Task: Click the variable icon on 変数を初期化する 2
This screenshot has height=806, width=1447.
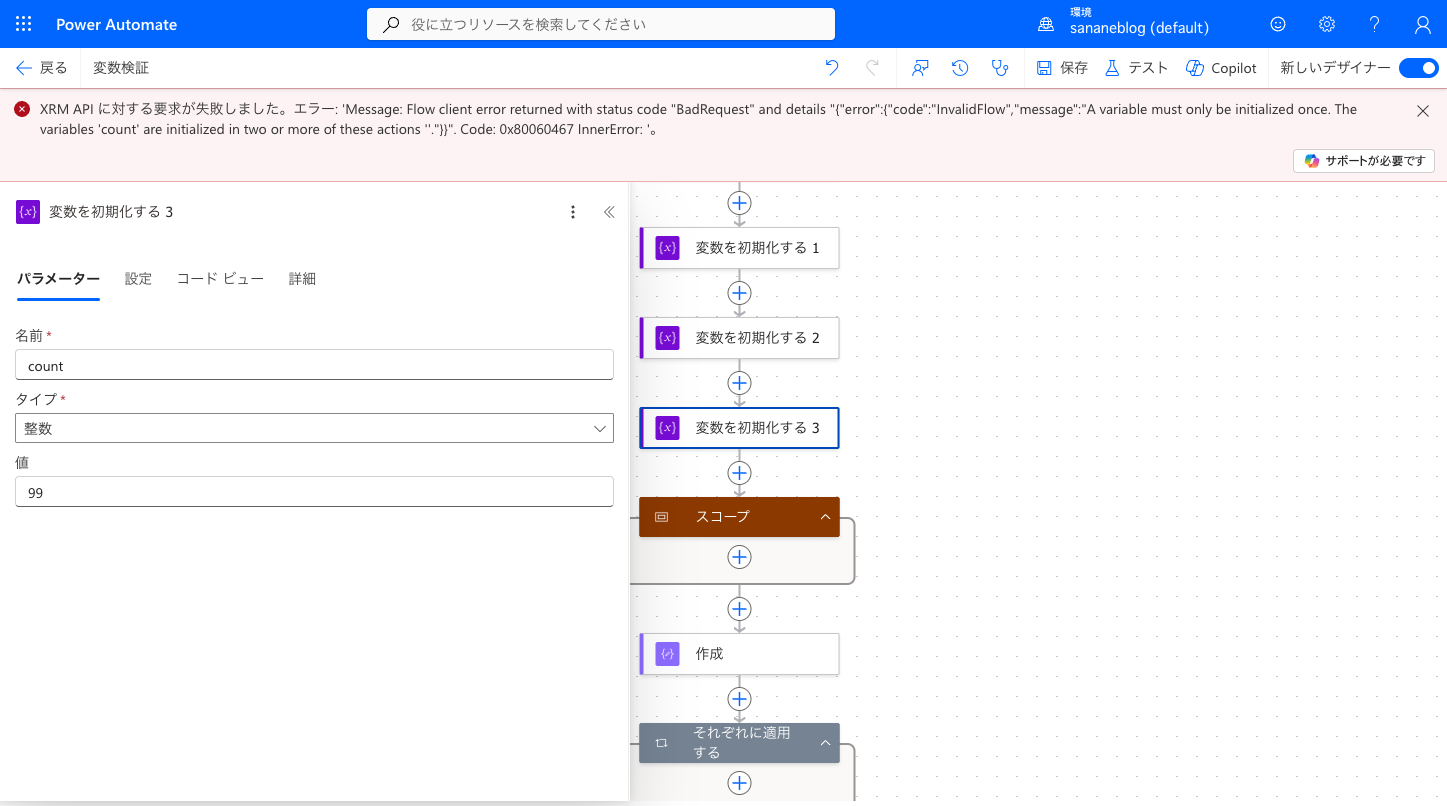Action: [x=667, y=338]
